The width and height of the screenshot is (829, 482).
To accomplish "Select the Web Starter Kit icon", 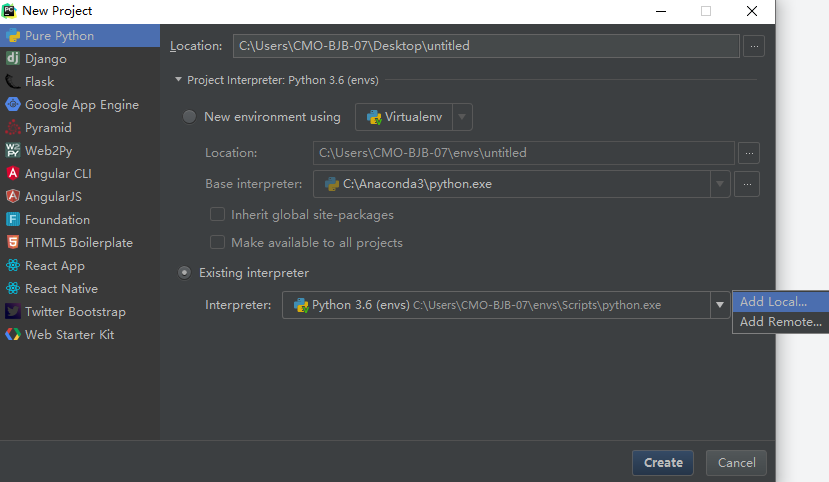I will [x=13, y=335].
